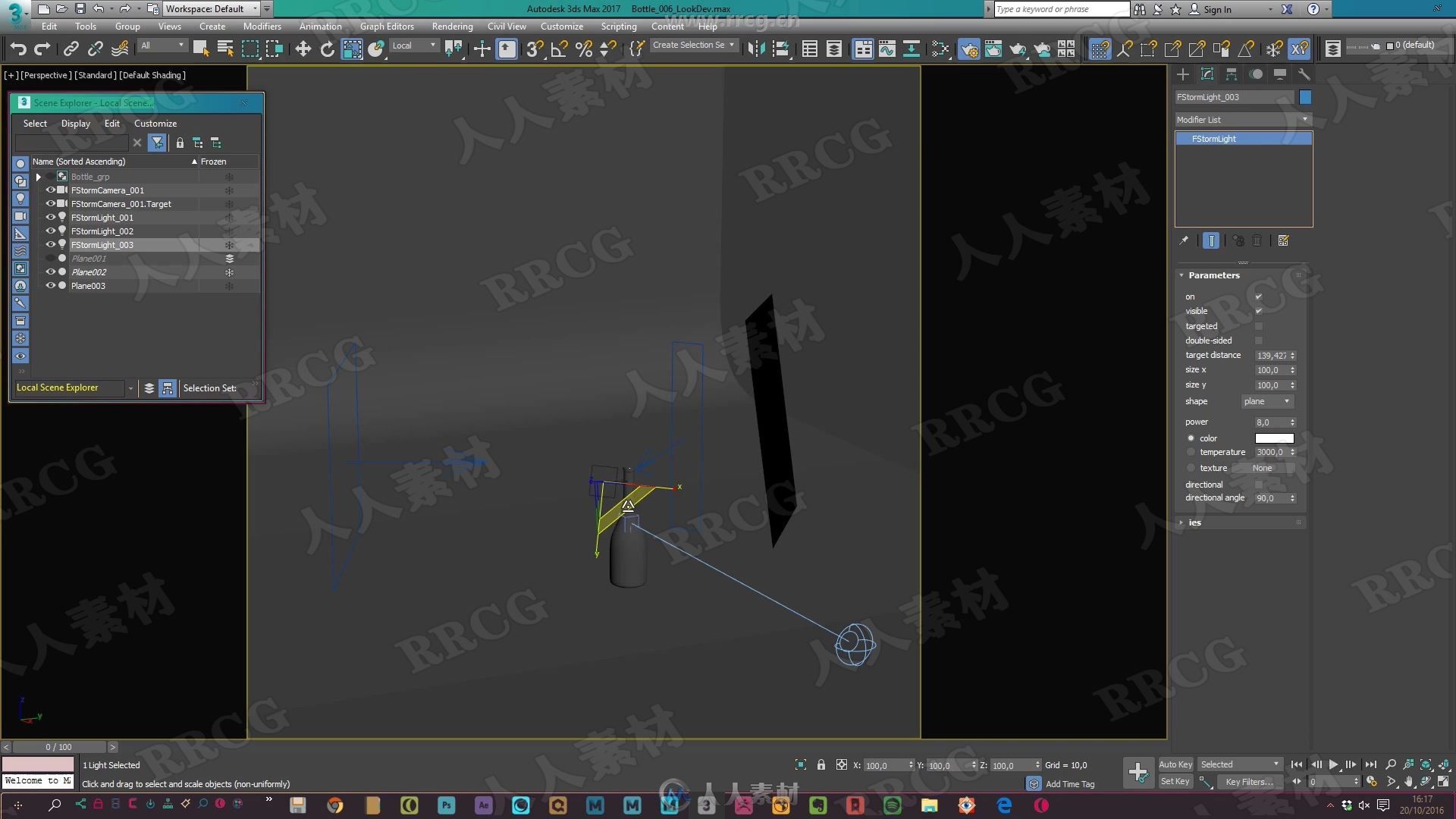Expand the Bottle_grp tree node
The width and height of the screenshot is (1456, 819).
pos(38,176)
